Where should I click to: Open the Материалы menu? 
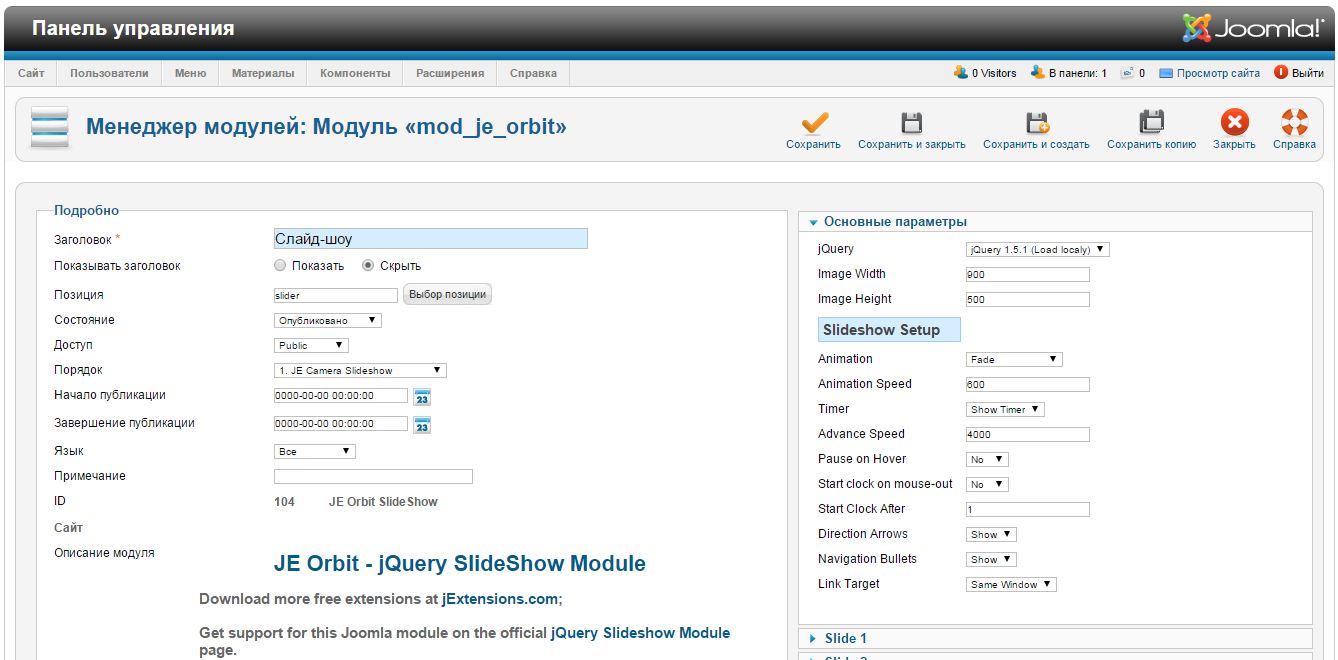pyautogui.click(x=263, y=73)
